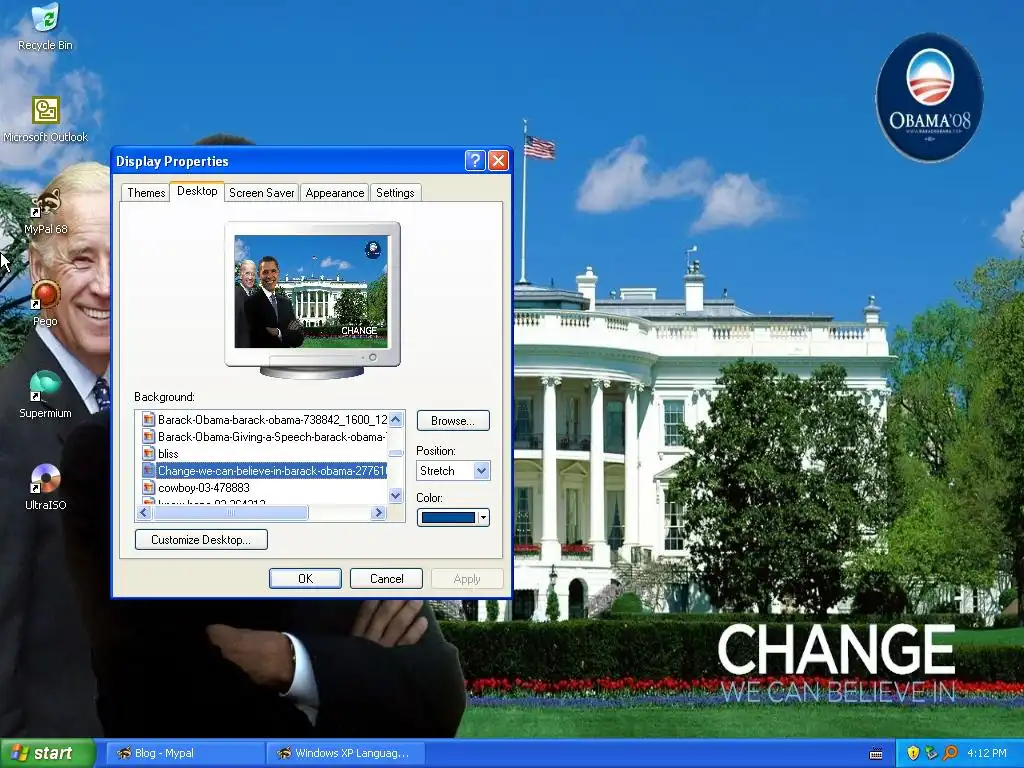The image size is (1024, 768).
Task: Select Change-we-can-believe-in background entry
Action: pyautogui.click(x=264, y=471)
